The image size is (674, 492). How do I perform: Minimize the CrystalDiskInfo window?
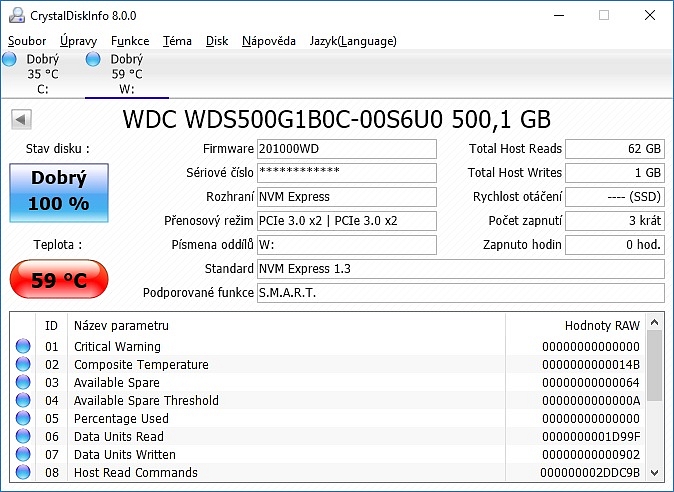[x=559, y=15]
